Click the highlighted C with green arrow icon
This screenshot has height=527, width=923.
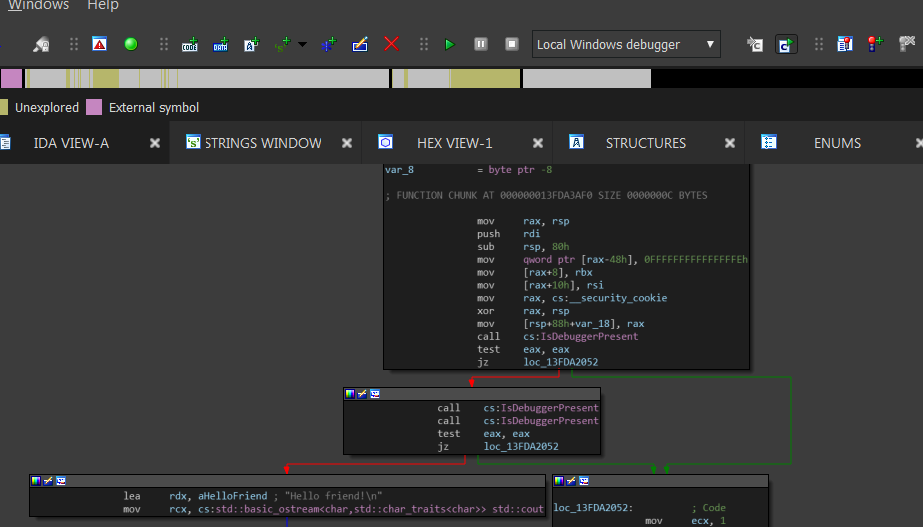pos(786,44)
